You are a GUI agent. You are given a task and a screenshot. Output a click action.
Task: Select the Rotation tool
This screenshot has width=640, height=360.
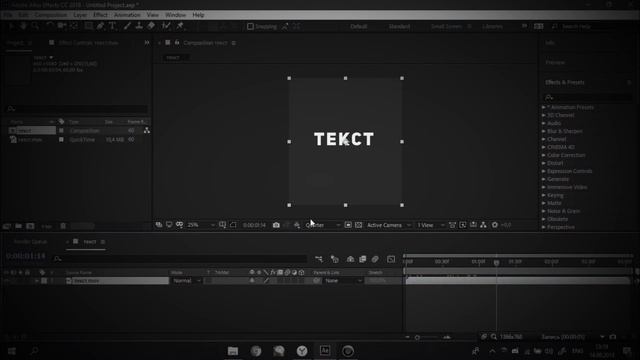click(49, 26)
